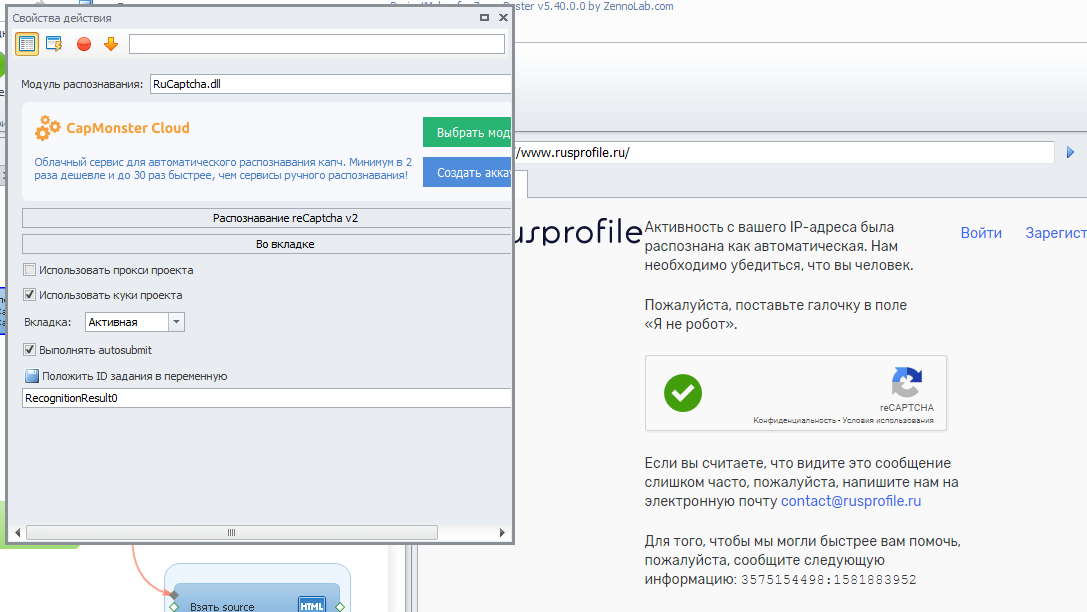Click the reCAPTCHA 'Конфиденциальность' link
The height and width of the screenshot is (612, 1087).
coord(794,421)
